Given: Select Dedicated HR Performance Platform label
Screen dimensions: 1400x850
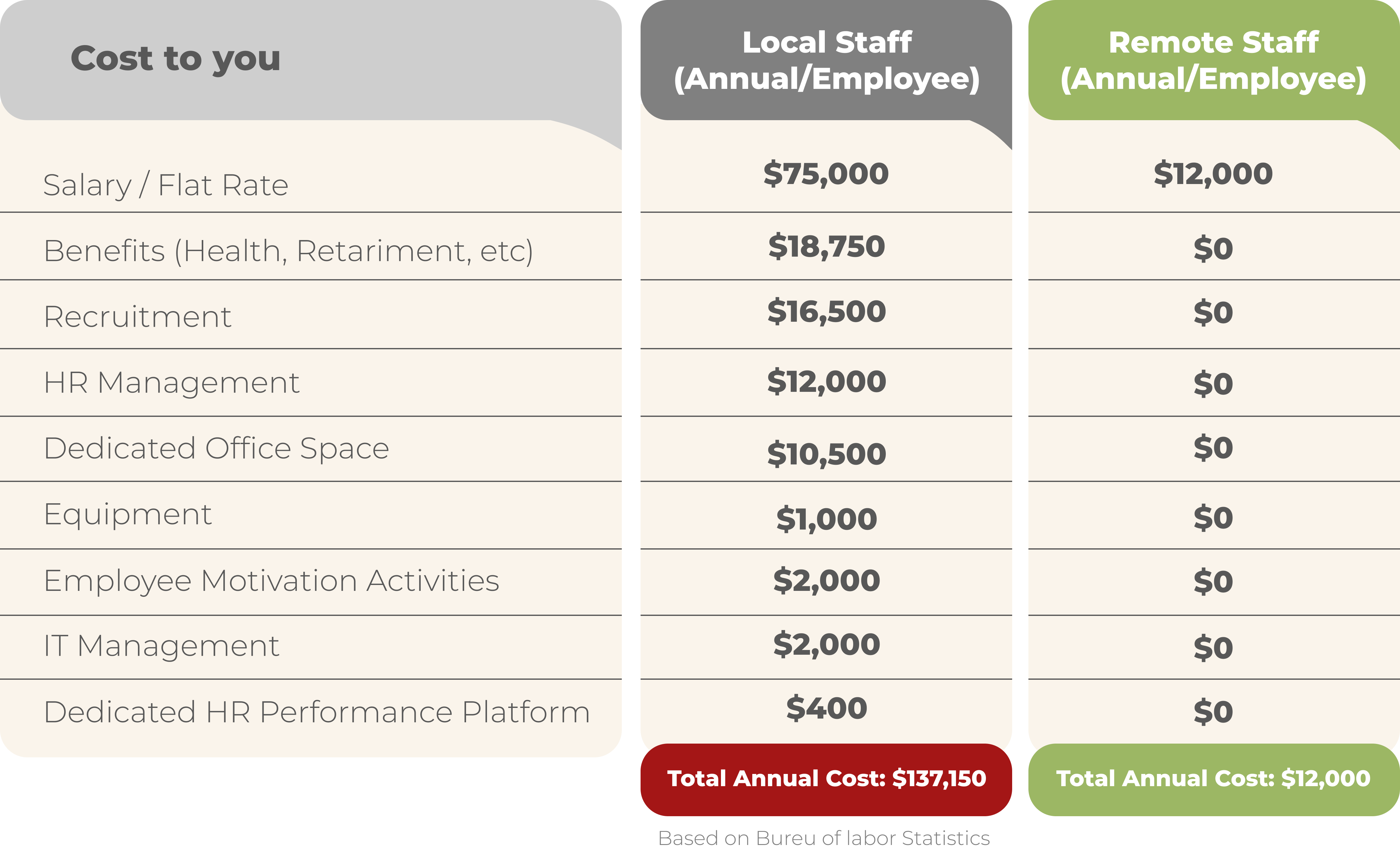Looking at the screenshot, I should 317,712.
